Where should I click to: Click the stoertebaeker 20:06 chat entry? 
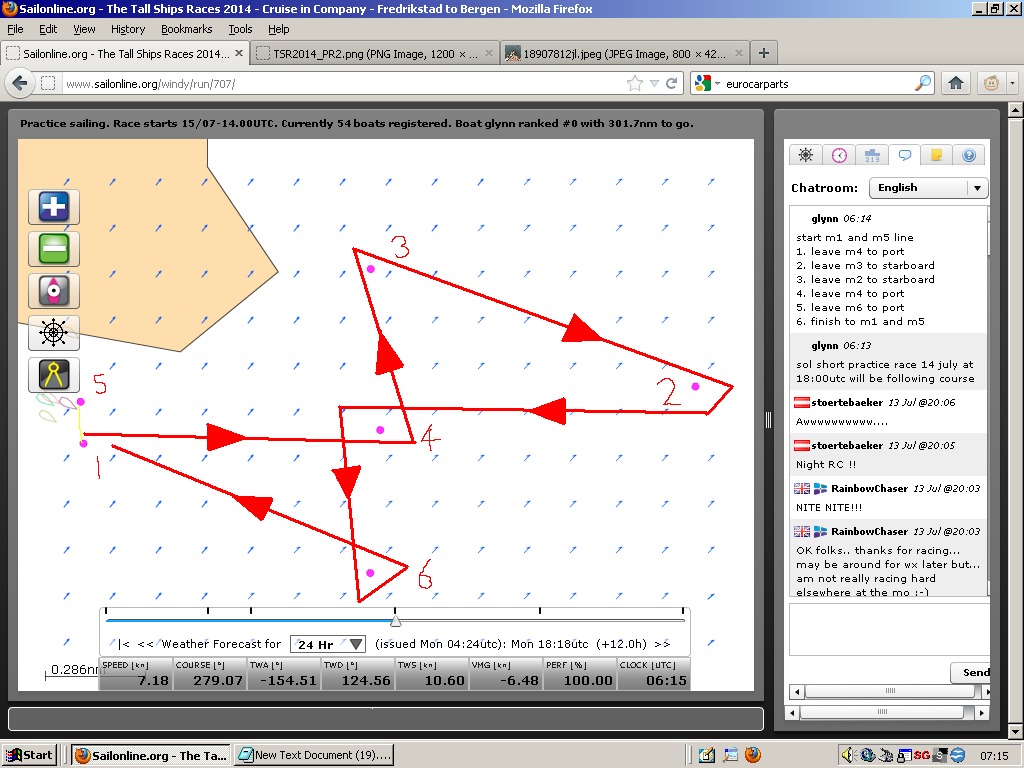888,411
